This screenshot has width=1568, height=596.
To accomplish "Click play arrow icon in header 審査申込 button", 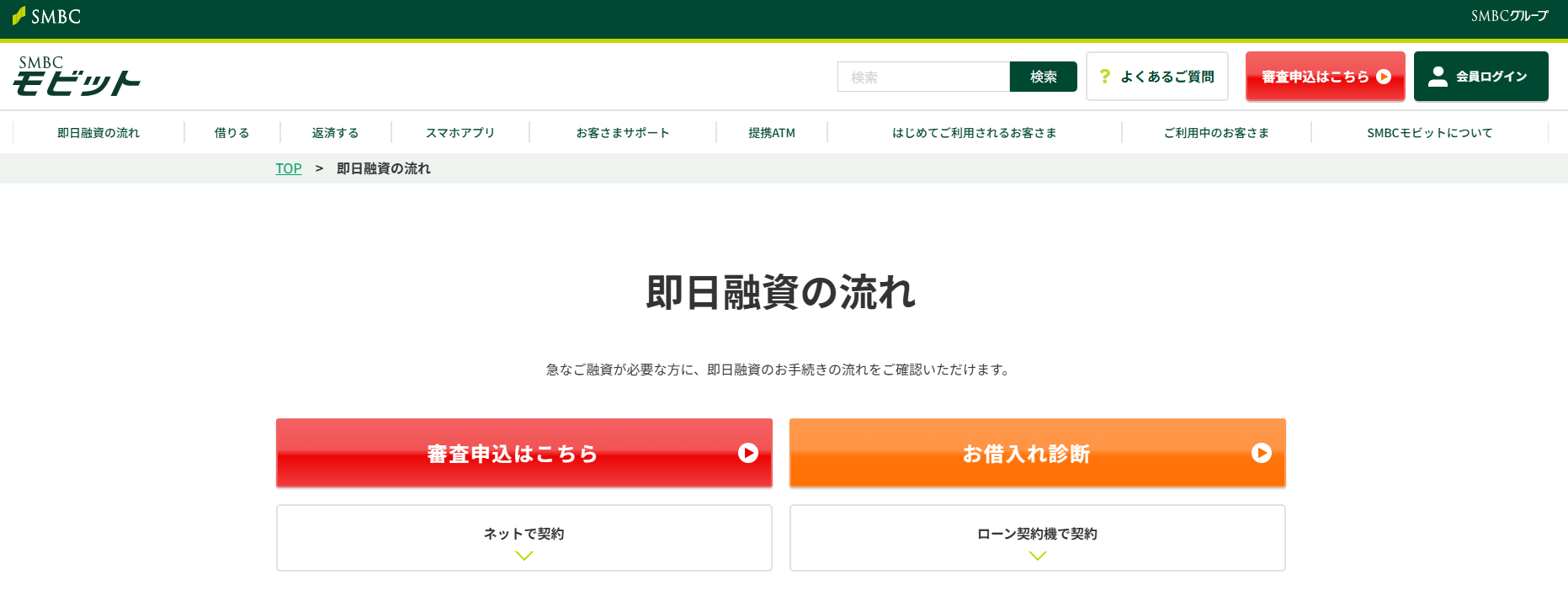I will [1384, 77].
